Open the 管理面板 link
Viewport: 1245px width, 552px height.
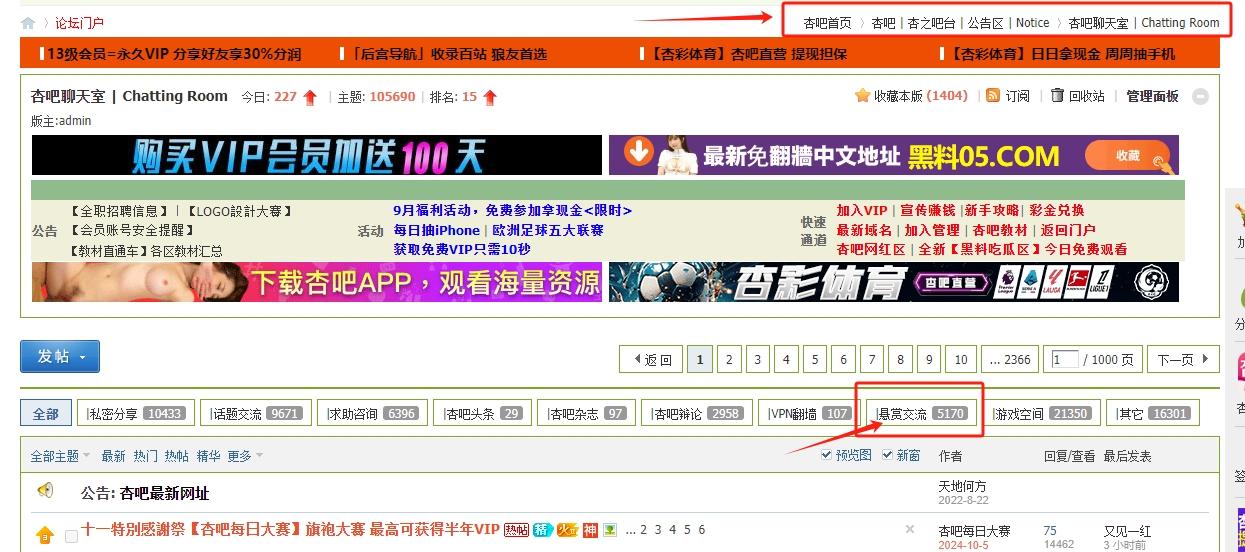pyautogui.click(x=1152, y=96)
